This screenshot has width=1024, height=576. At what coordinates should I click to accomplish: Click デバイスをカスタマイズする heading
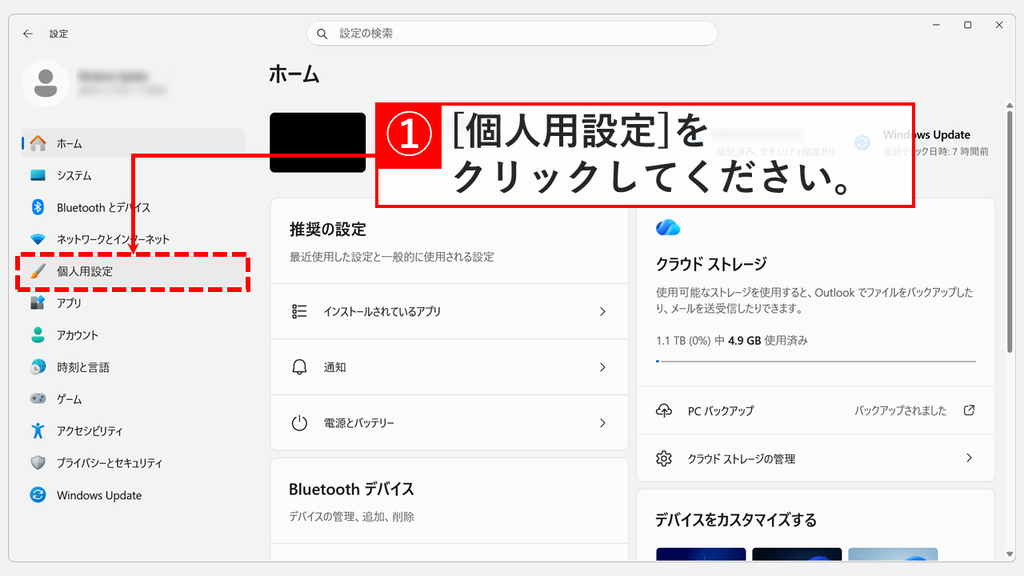coord(736,520)
